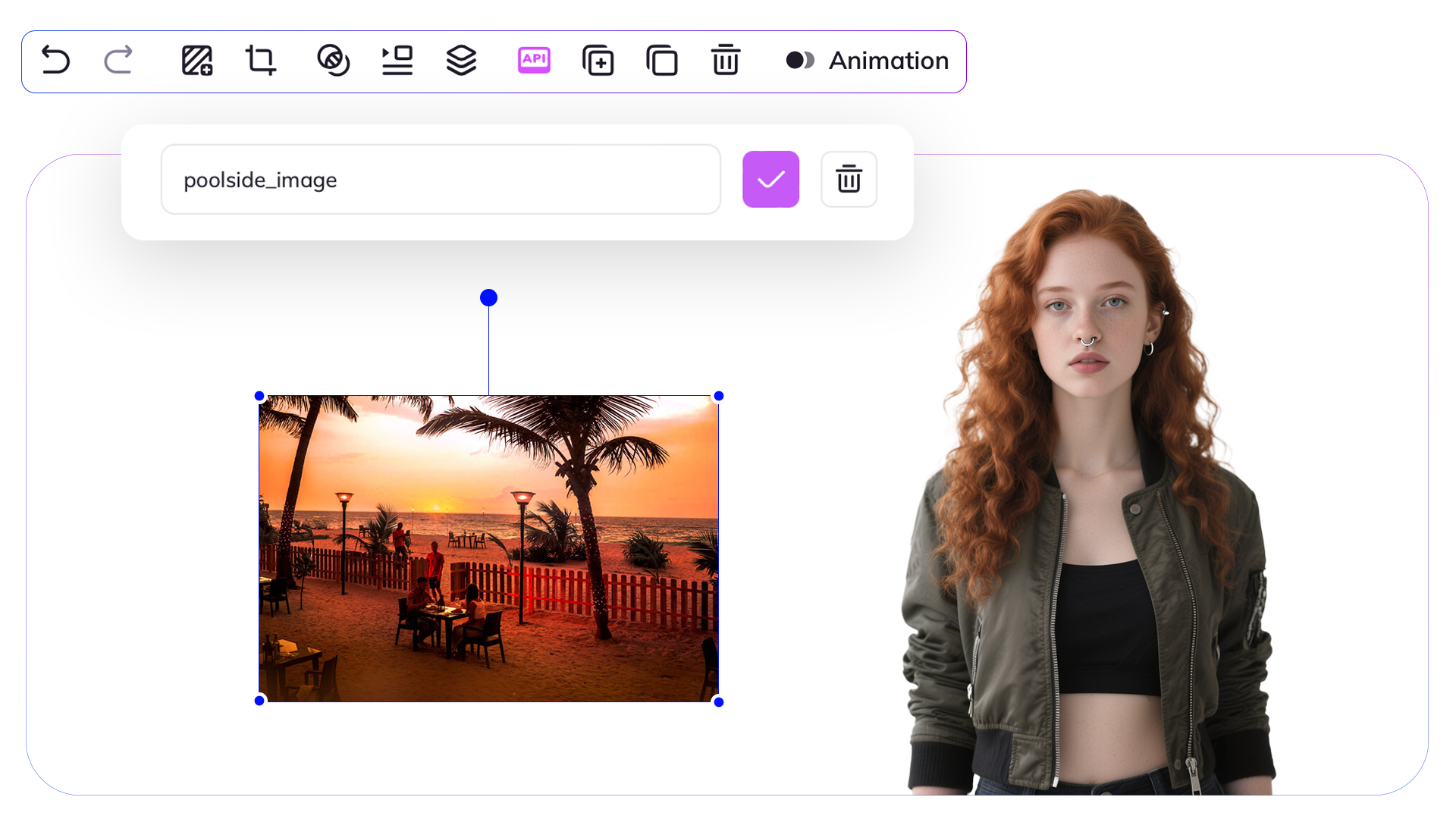Screen dimensions: 1456x819
Task: Delete the poolside_image name
Action: click(849, 179)
